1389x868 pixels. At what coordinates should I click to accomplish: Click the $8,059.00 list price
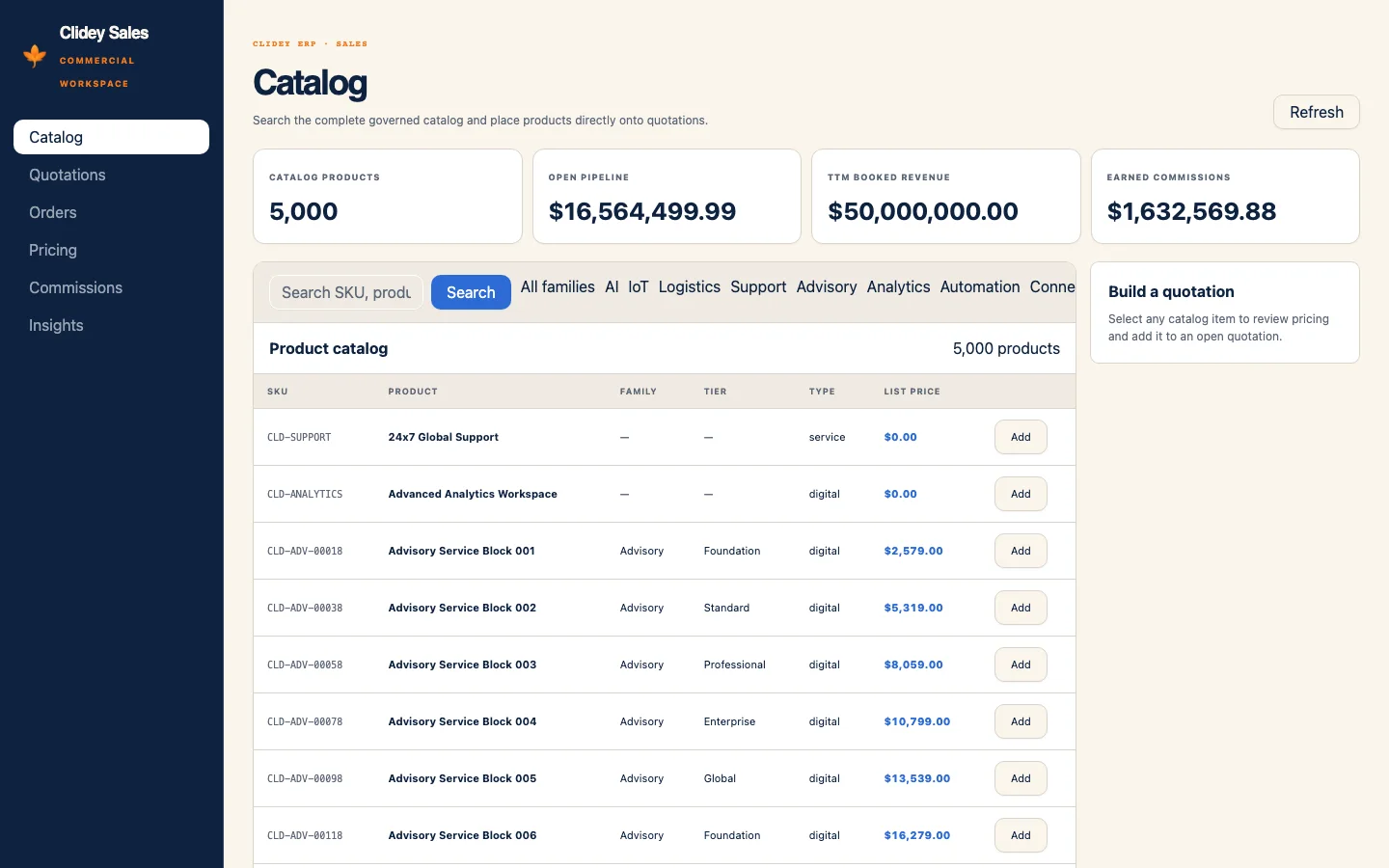coord(913,665)
